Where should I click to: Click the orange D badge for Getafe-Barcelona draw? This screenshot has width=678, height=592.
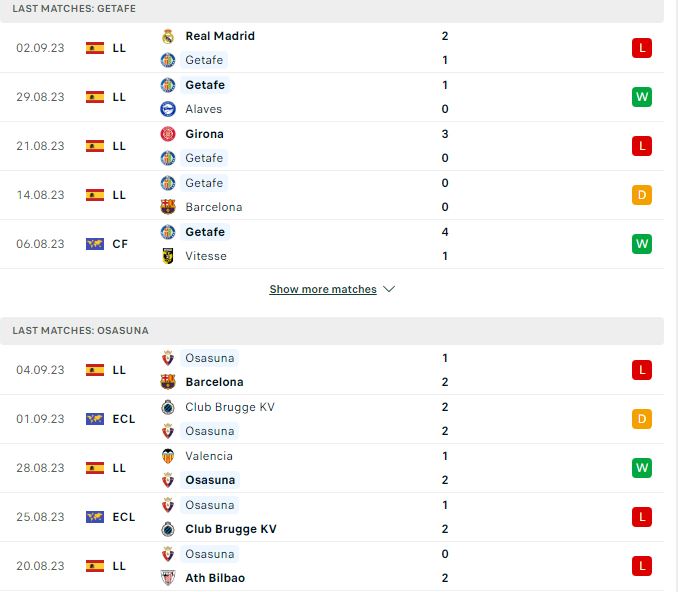[642, 195]
